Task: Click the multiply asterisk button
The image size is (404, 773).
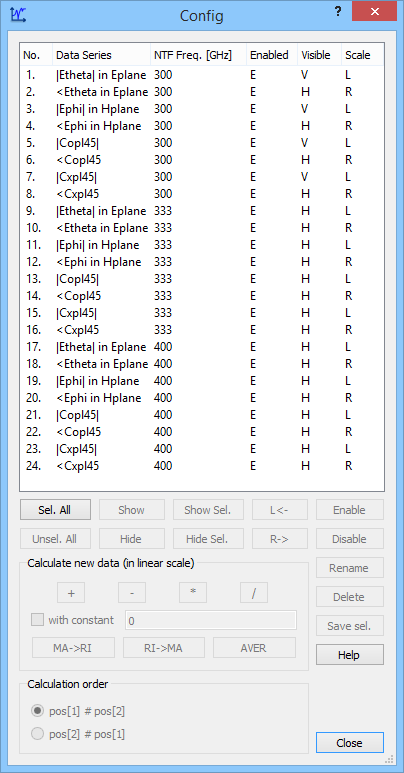Action: coord(193,593)
